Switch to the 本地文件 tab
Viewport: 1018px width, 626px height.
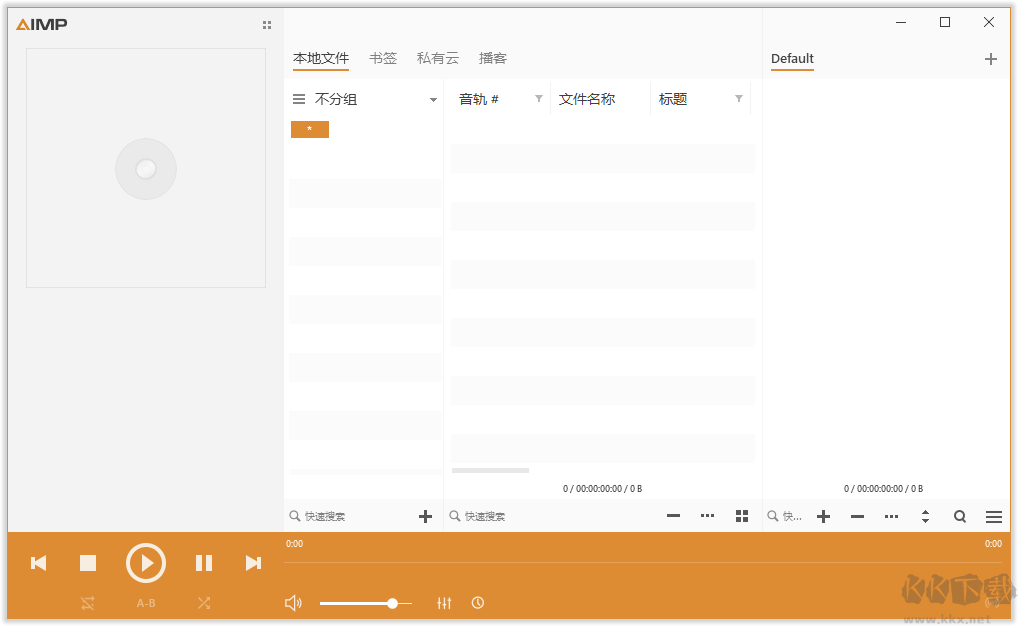(321, 58)
